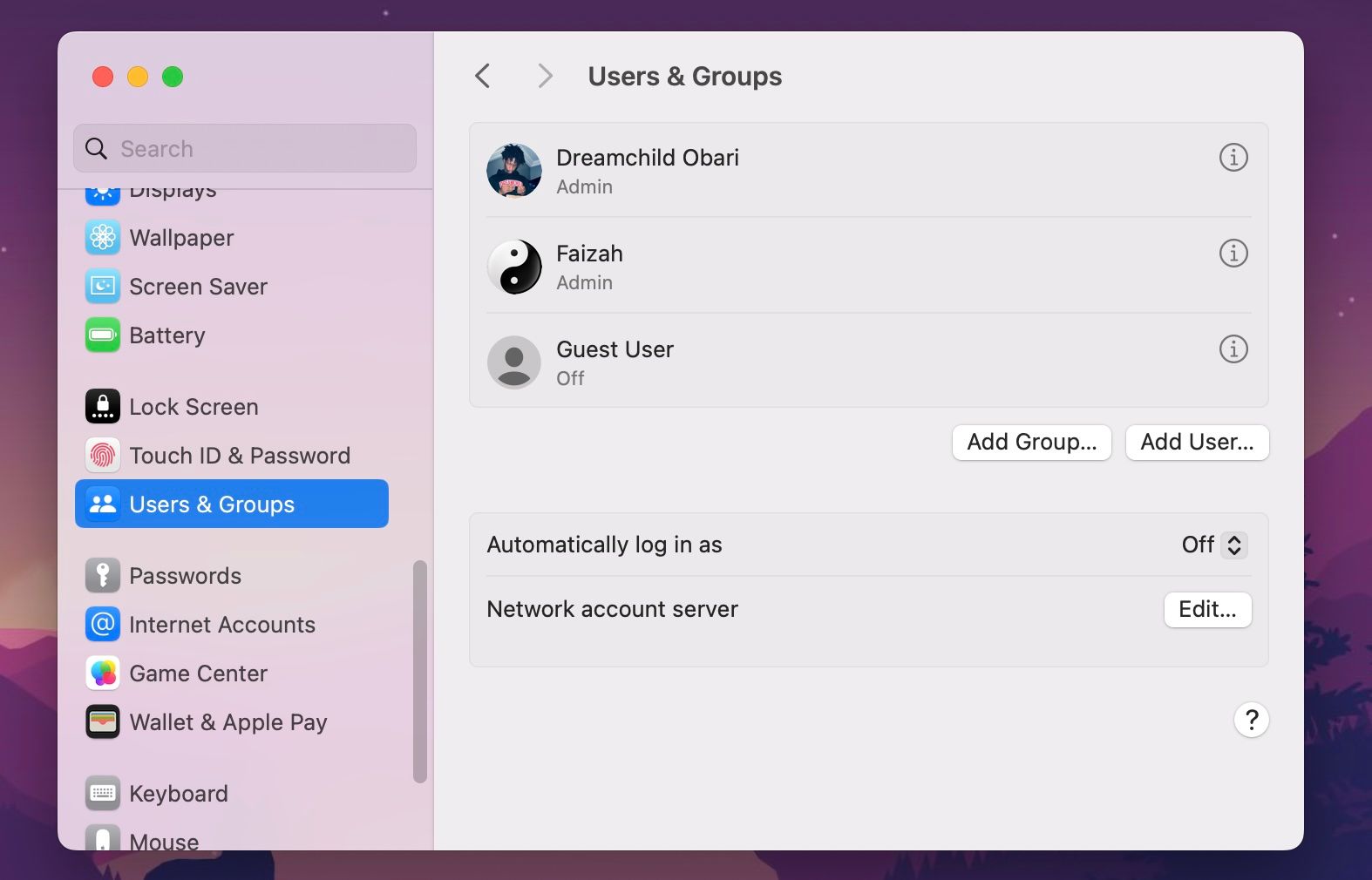The image size is (1372, 880).
Task: View Guest User info settings
Action: 1233,349
